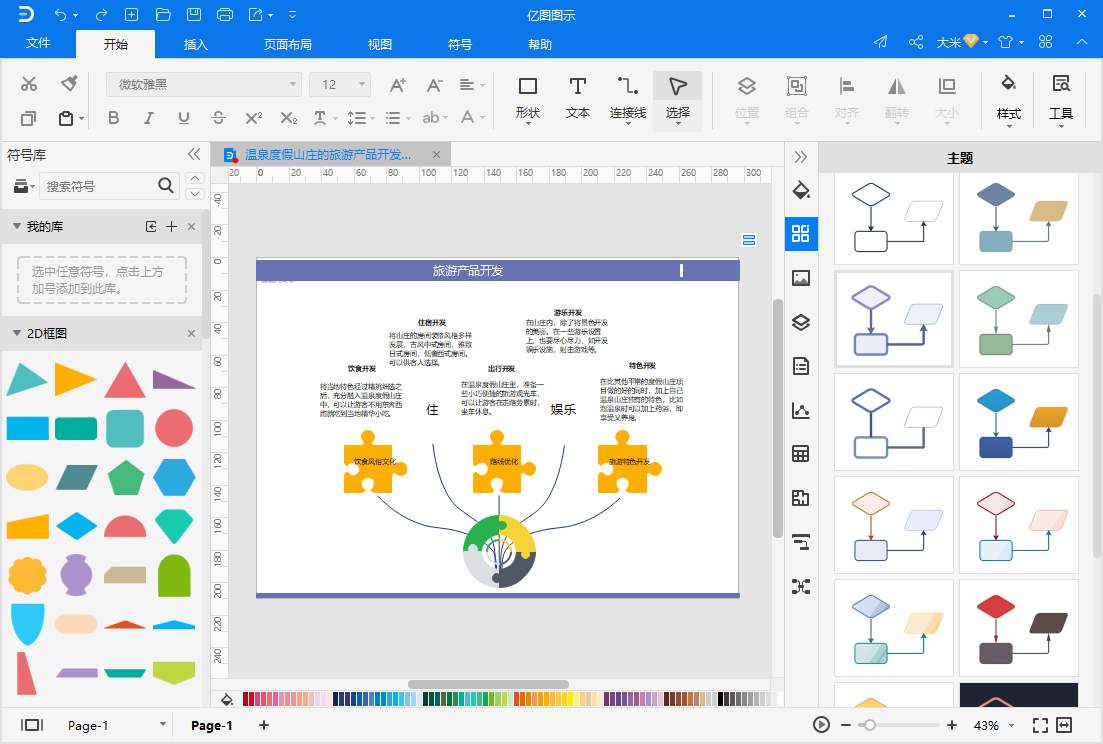Add the pink circle shape from library
1103x744 pixels.
[x=174, y=428]
